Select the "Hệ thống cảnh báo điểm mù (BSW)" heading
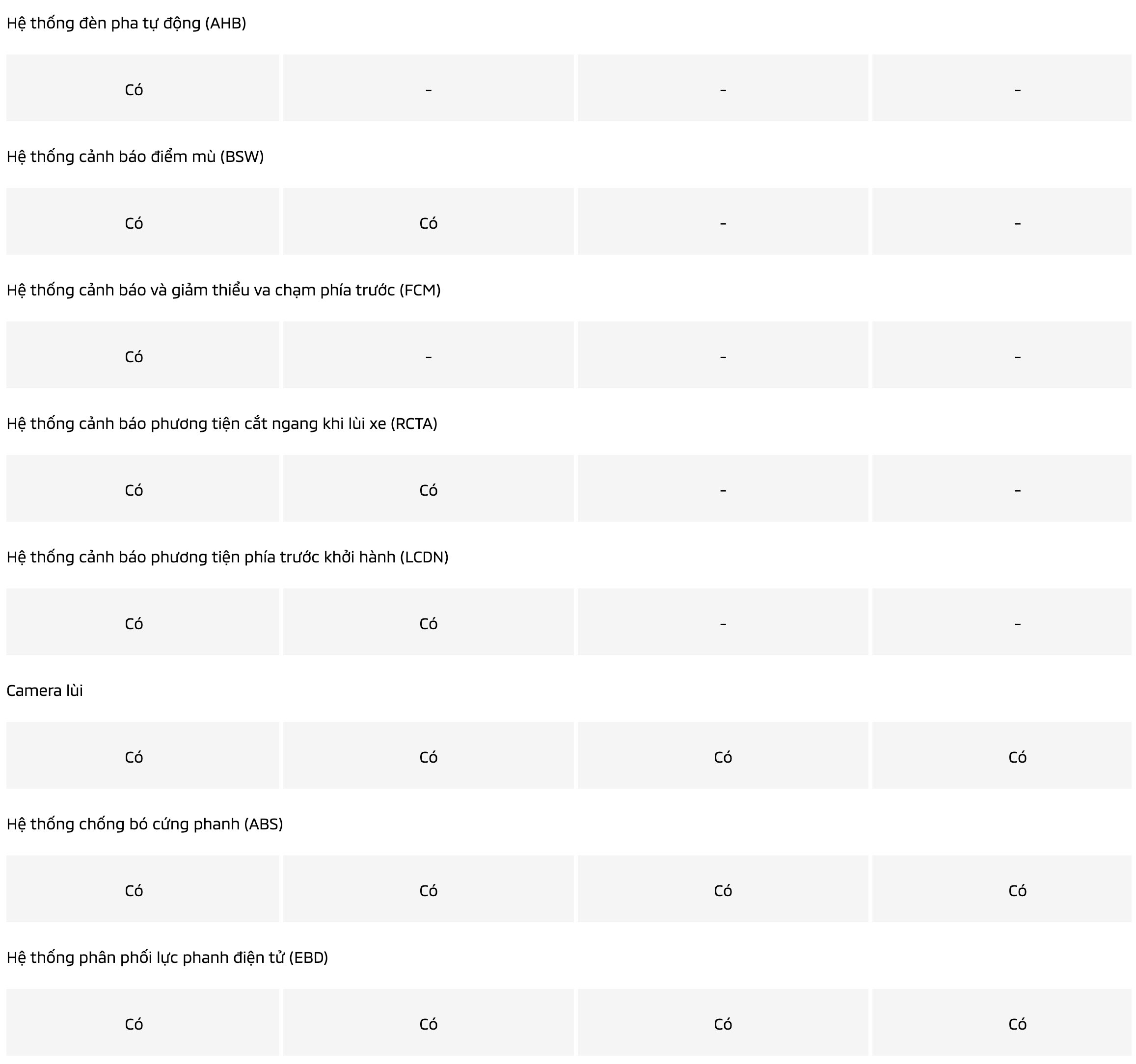This screenshot has width=1136, height=1064. point(135,157)
